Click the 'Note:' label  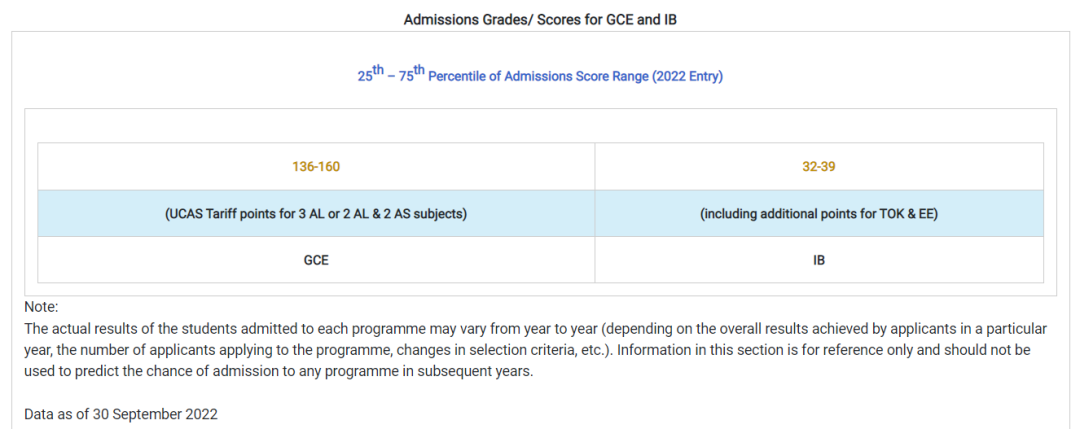(x=41, y=307)
